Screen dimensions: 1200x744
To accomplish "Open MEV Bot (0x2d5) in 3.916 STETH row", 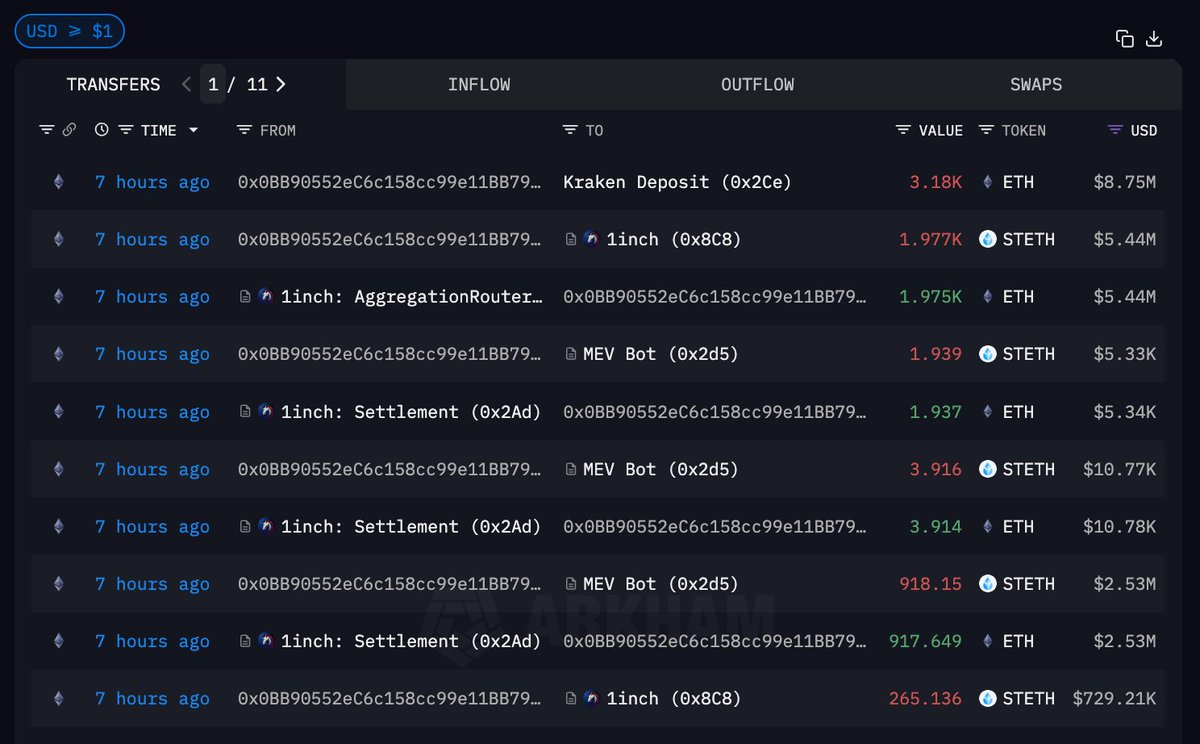I will (x=661, y=469).
